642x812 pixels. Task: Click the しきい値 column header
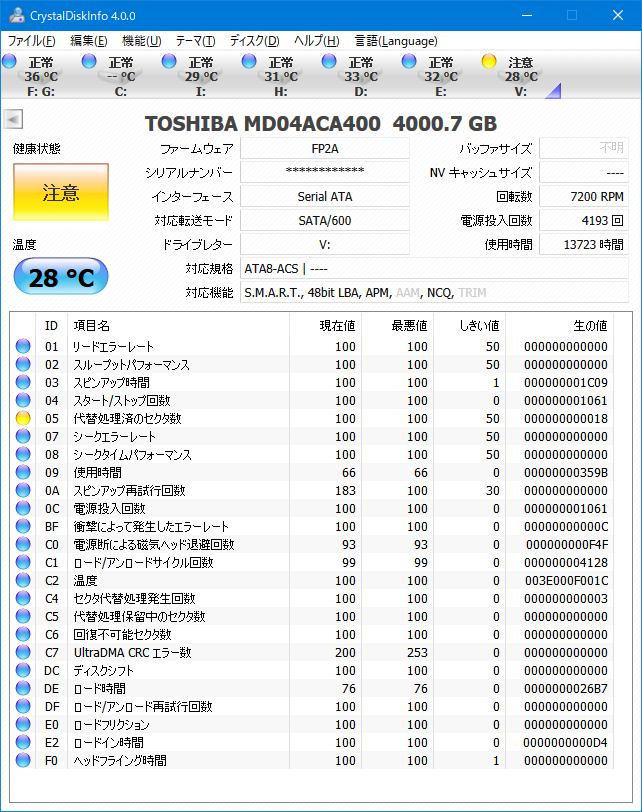[469, 325]
